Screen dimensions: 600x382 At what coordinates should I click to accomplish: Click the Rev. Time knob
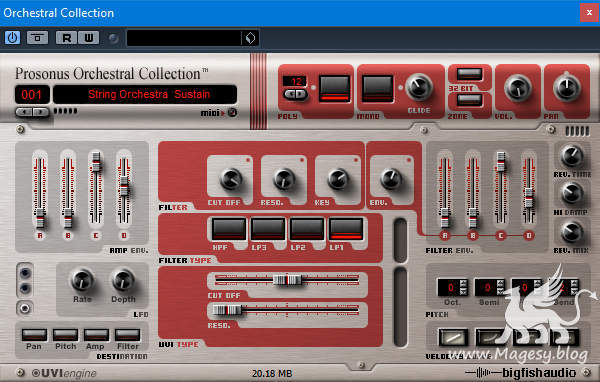(572, 156)
